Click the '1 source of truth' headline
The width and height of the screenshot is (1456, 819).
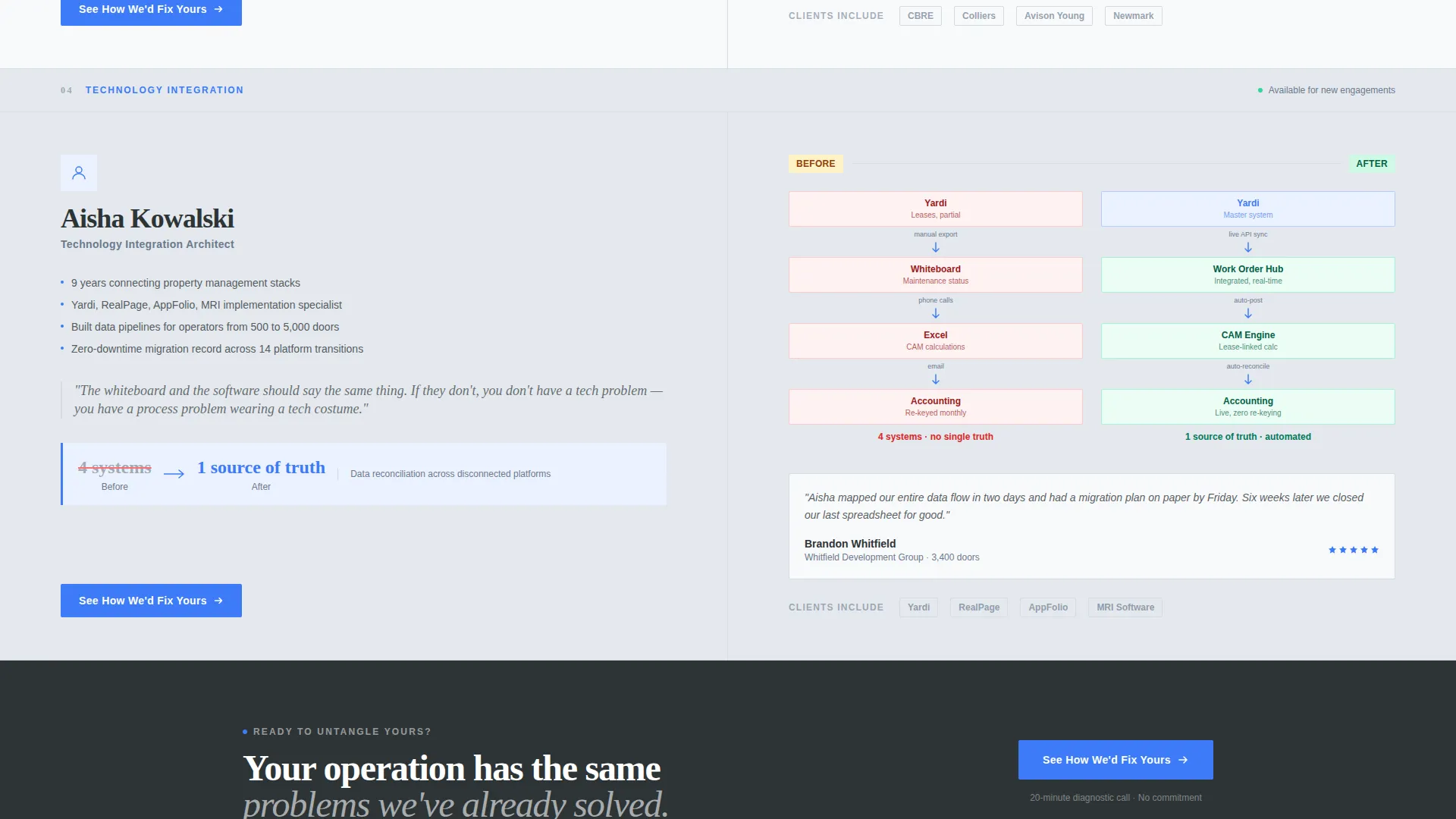point(261,468)
